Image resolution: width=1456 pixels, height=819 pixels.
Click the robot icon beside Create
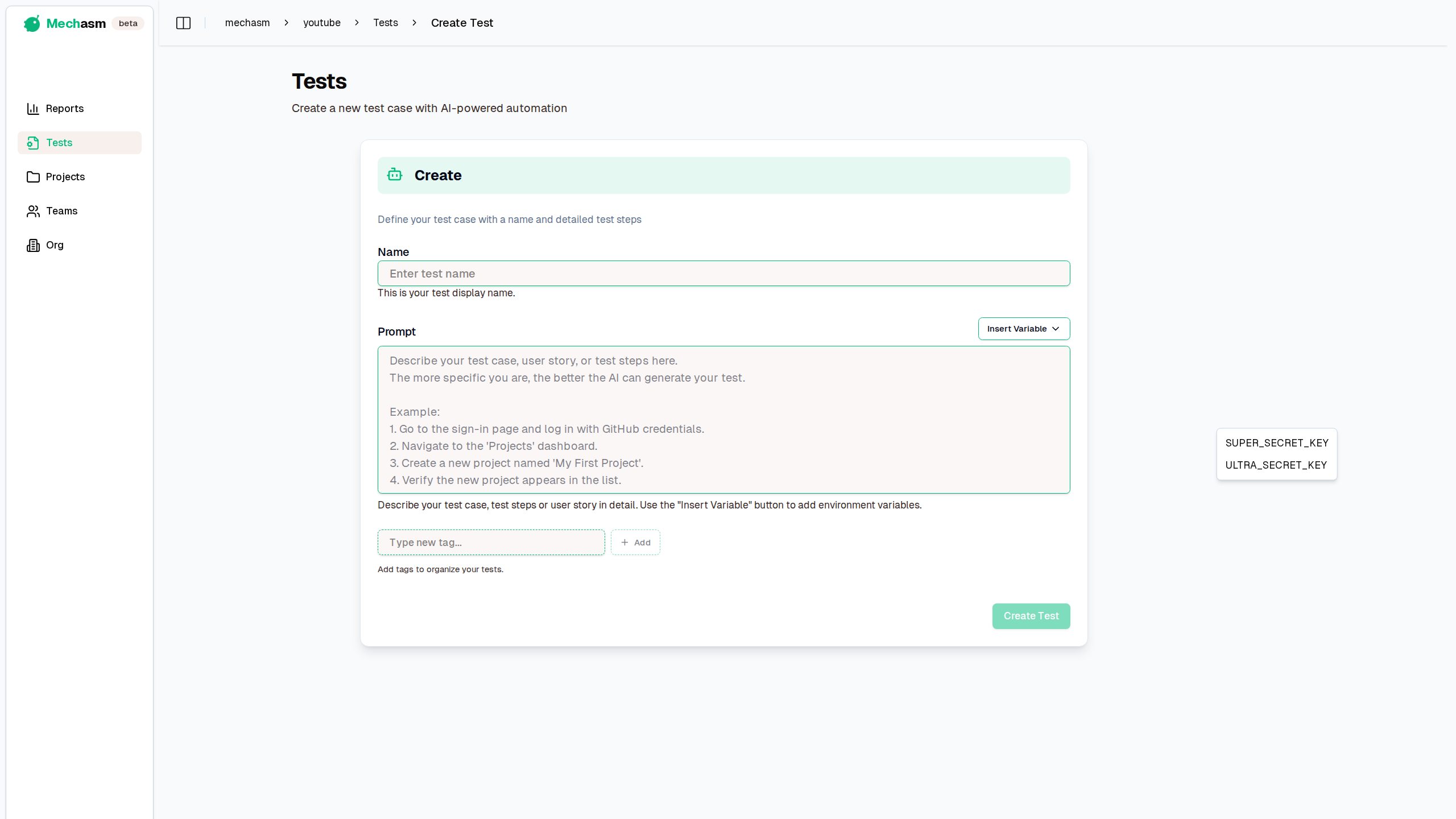coord(395,175)
